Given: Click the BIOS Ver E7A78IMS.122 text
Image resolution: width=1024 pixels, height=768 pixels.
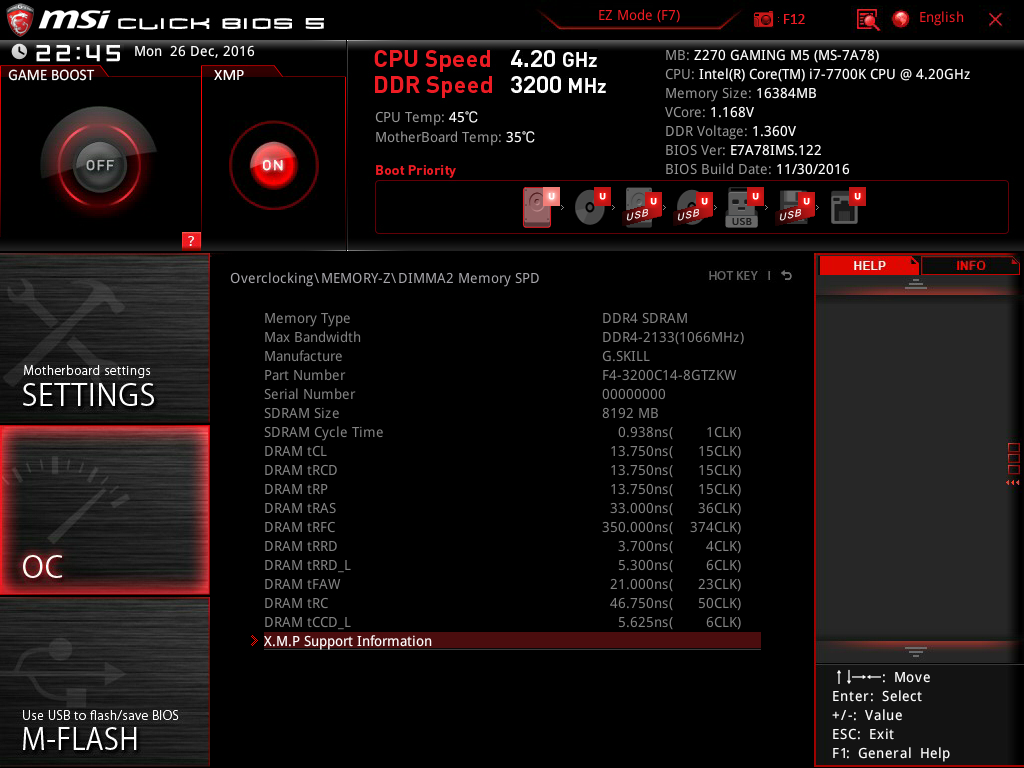Looking at the screenshot, I should (743, 150).
